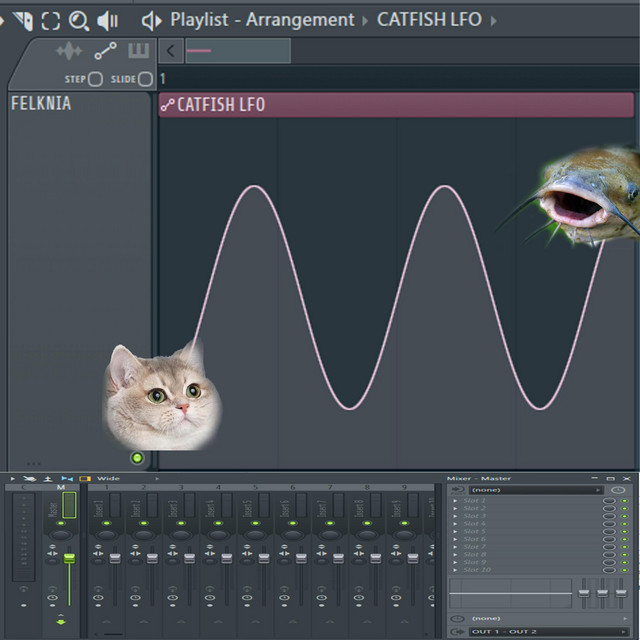Click the back arrow button near timeline
Screen dimensions: 640x640
tap(170, 51)
